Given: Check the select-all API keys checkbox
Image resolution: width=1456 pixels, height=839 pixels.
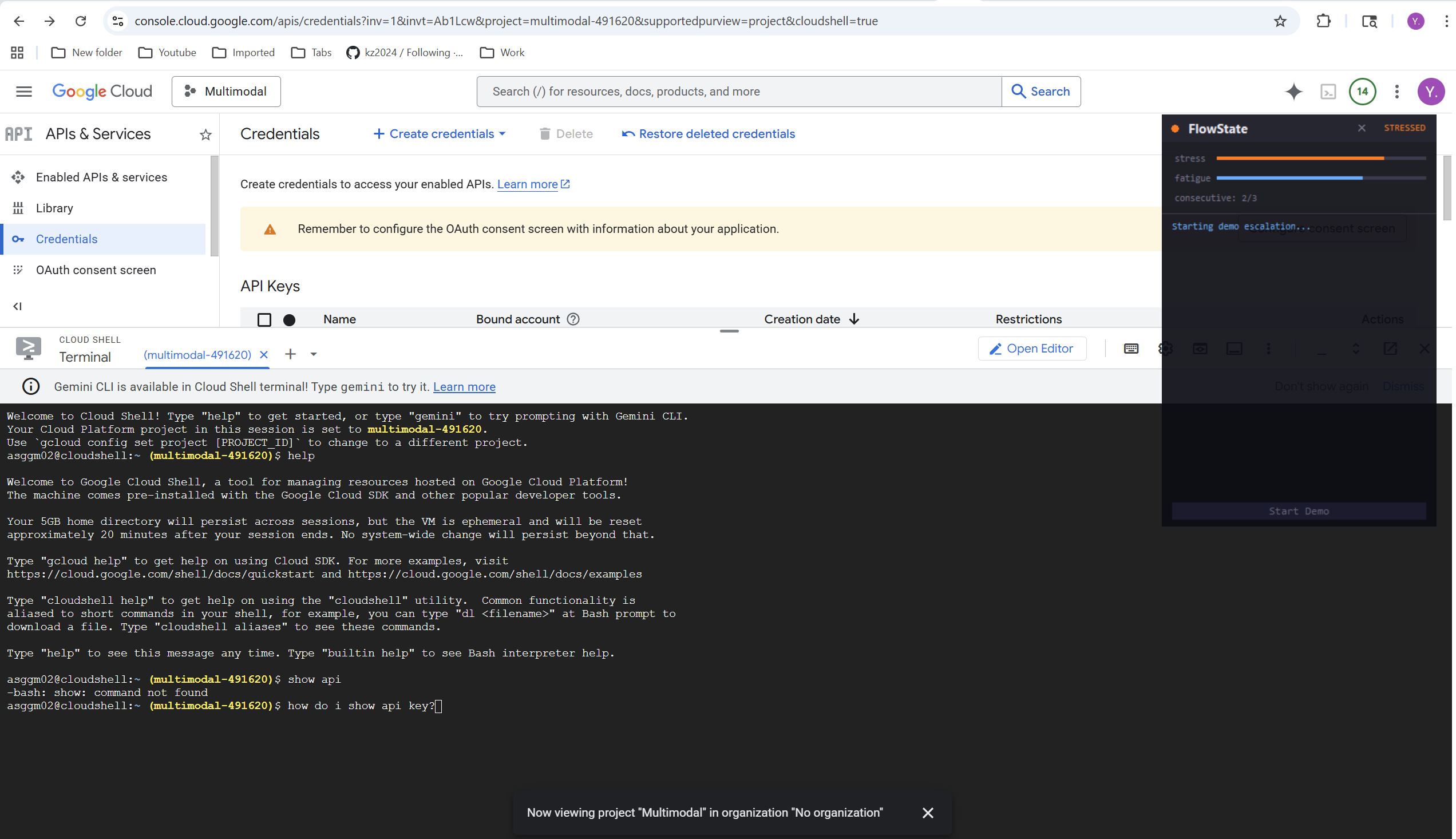Looking at the screenshot, I should (x=264, y=320).
